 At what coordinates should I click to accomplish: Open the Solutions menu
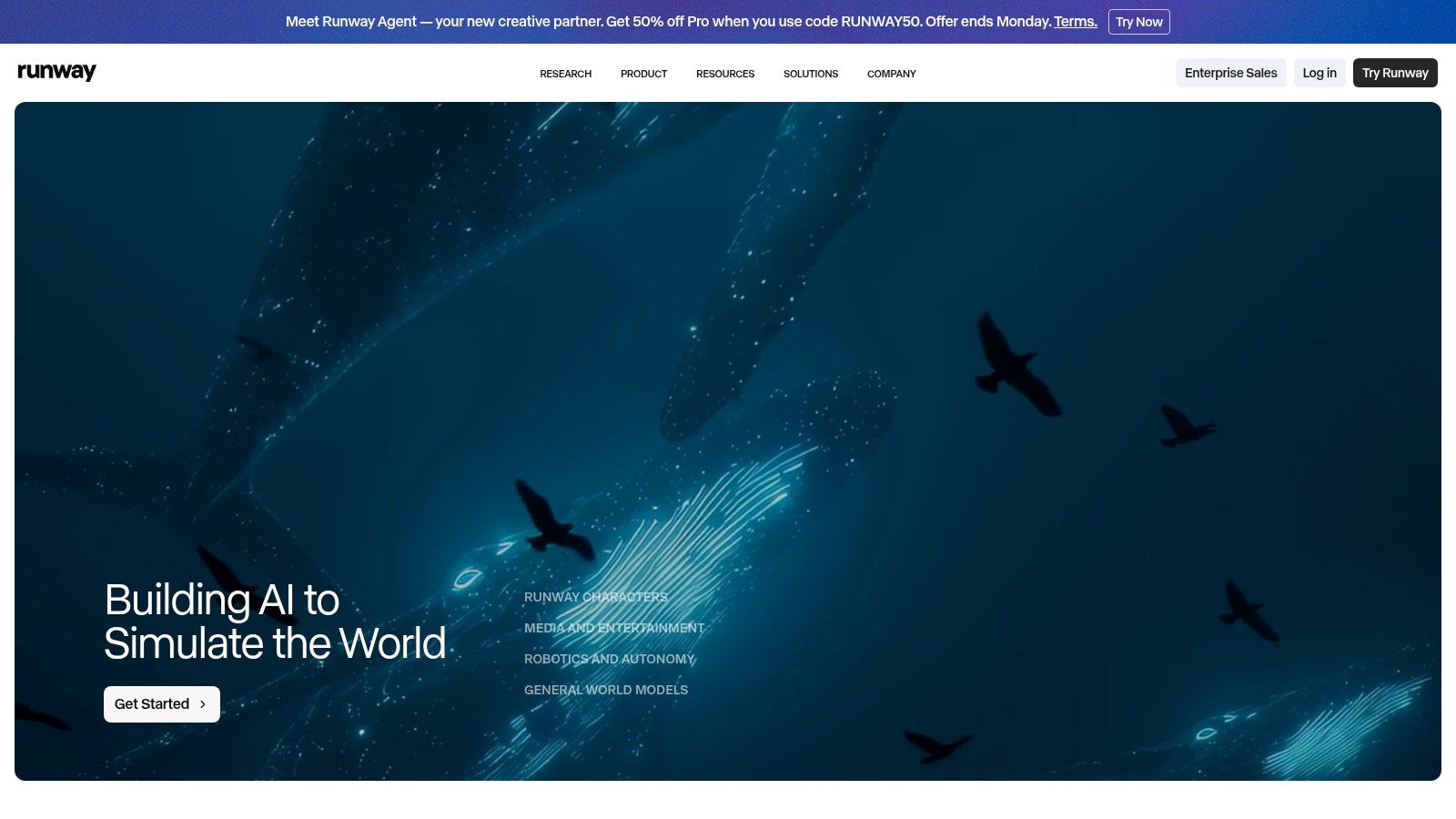click(811, 74)
